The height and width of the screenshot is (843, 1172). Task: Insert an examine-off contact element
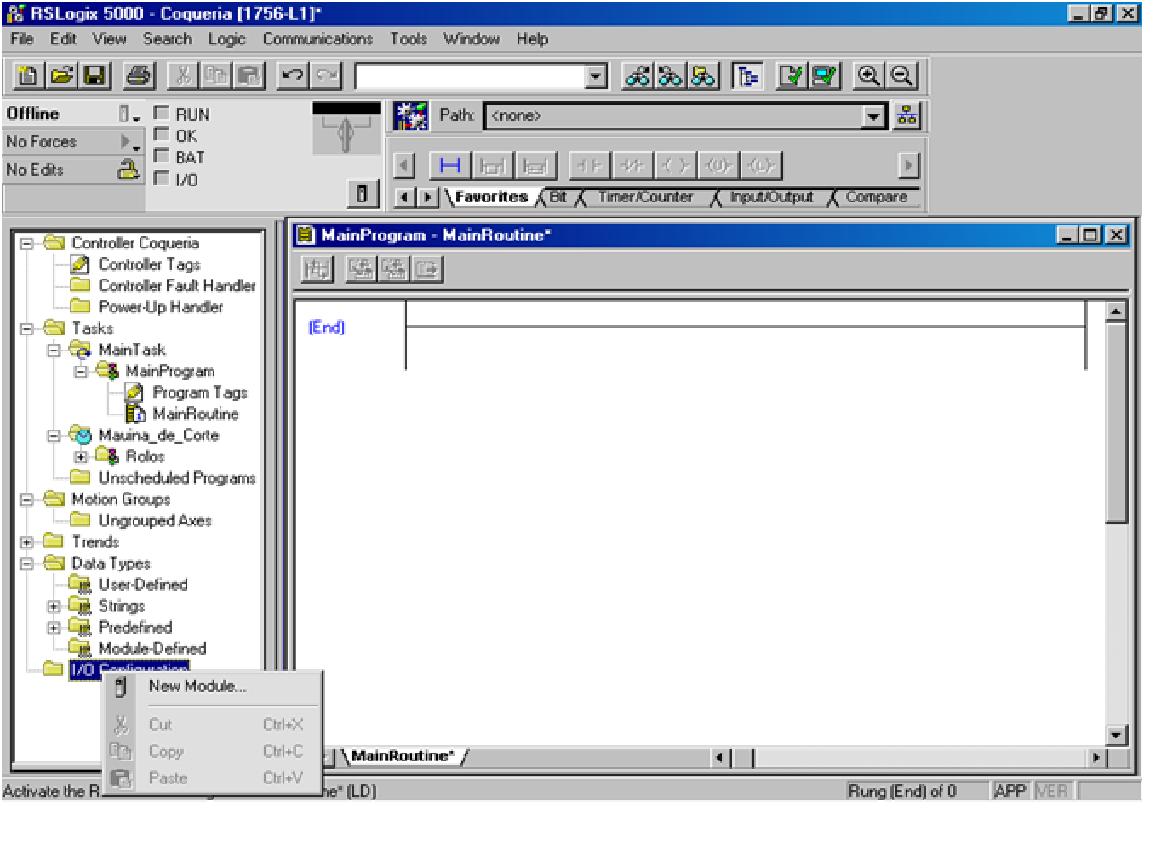(x=632, y=165)
